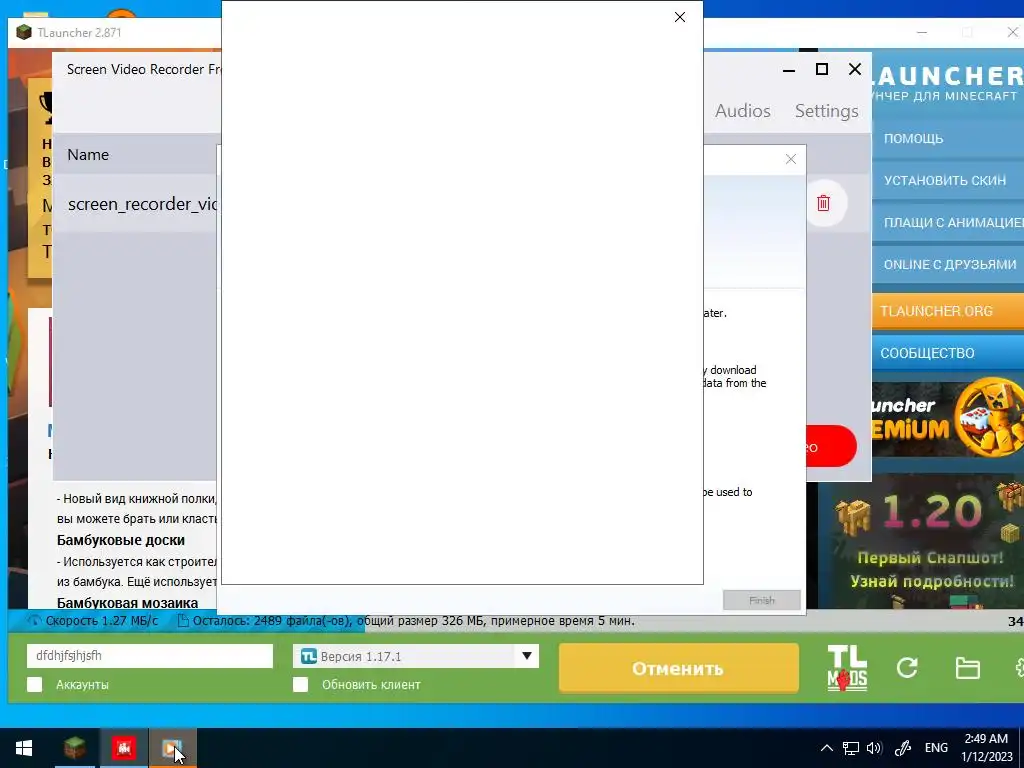Switch to Audios tab in recorder
Image resolution: width=1024 pixels, height=768 pixels.
743,111
